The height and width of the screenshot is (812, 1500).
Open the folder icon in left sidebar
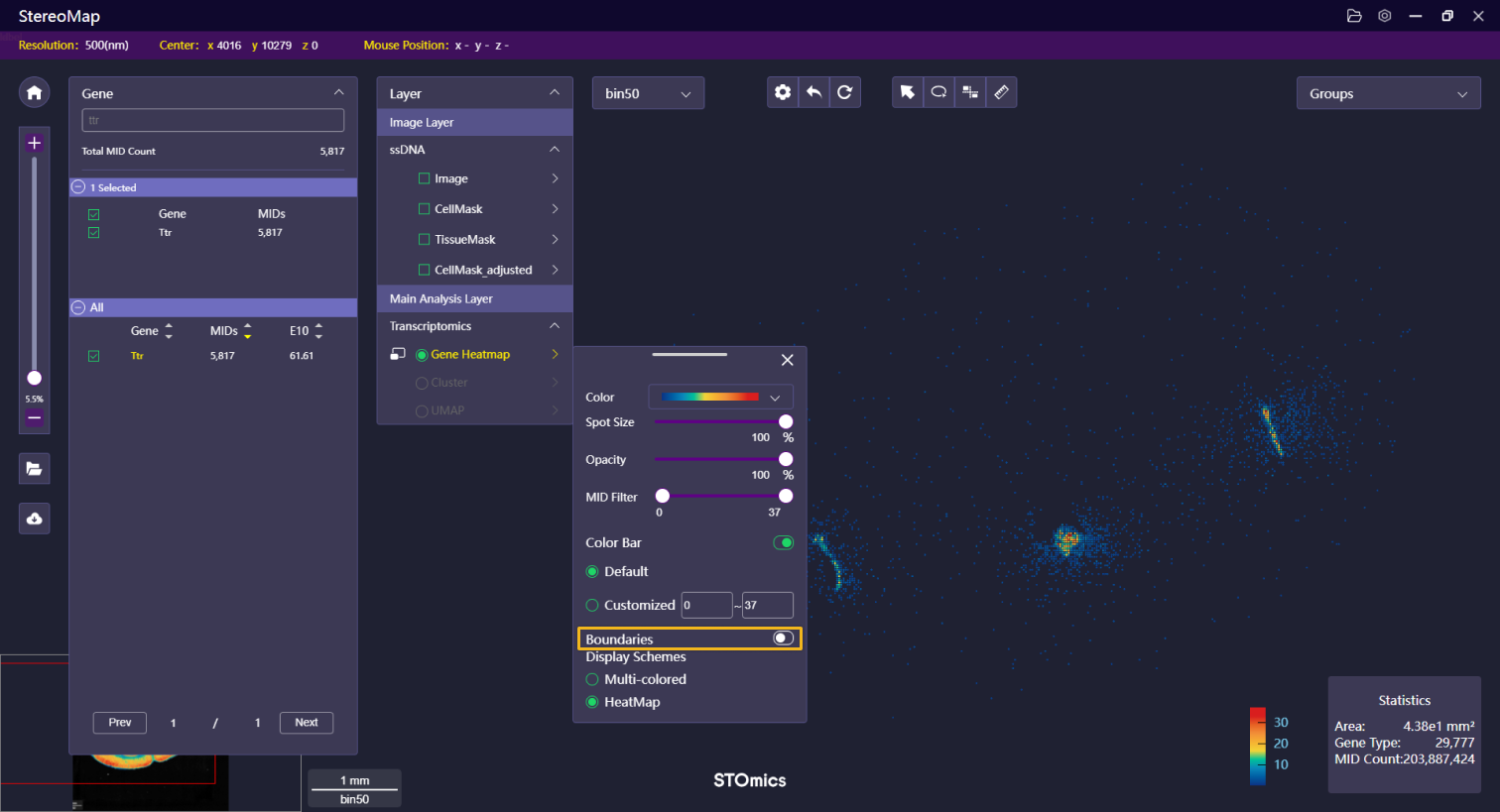click(34, 469)
